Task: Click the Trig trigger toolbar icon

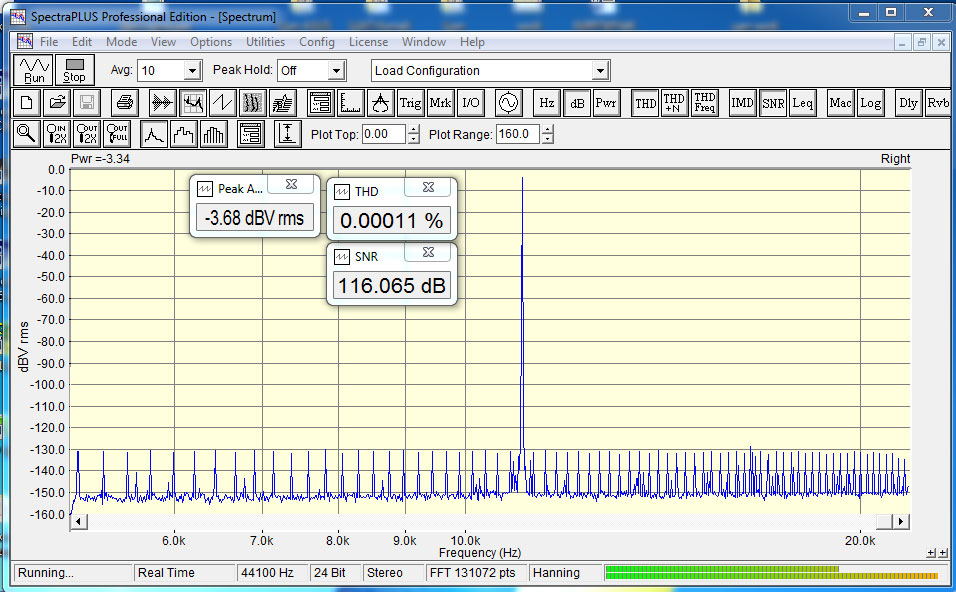Action: pos(411,102)
